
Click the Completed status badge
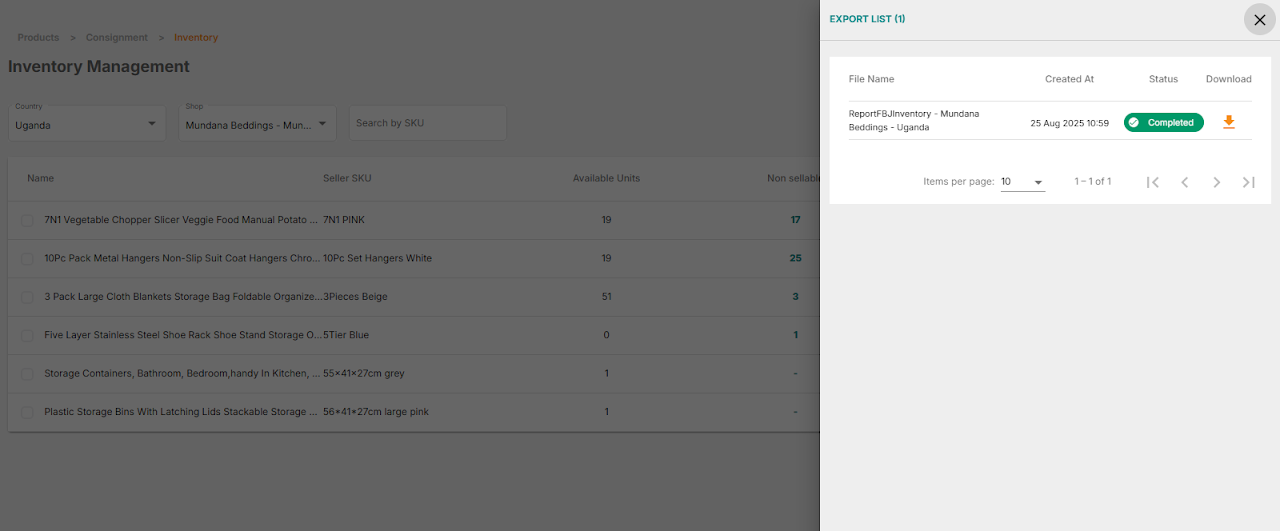(1163, 122)
